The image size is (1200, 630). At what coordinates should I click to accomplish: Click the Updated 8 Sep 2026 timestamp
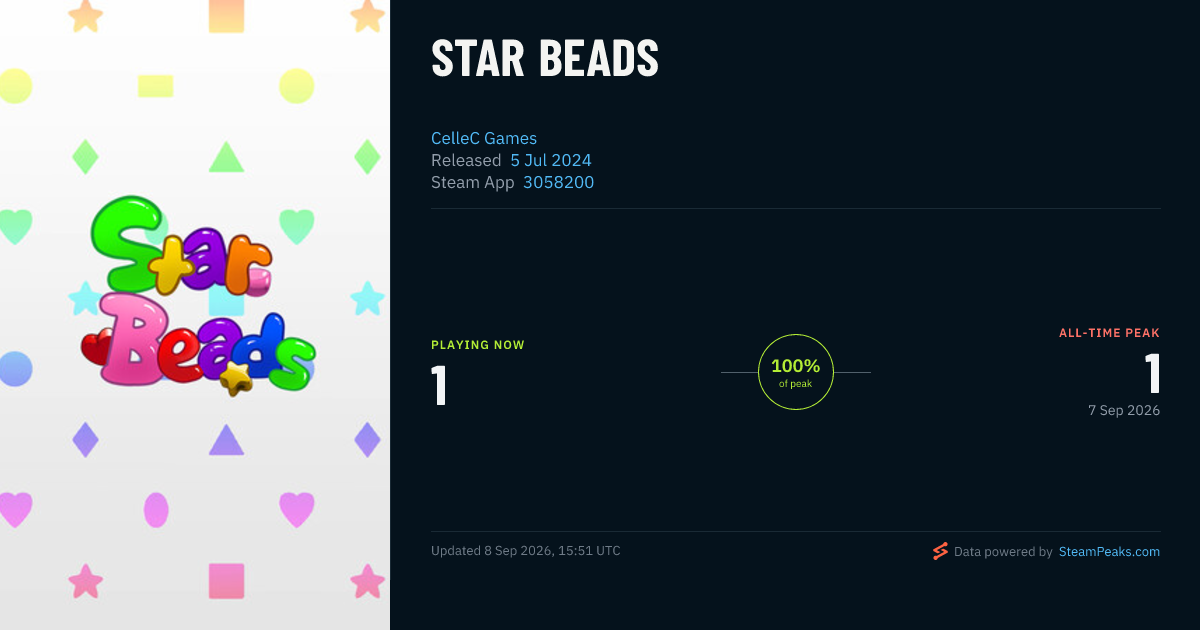click(526, 551)
